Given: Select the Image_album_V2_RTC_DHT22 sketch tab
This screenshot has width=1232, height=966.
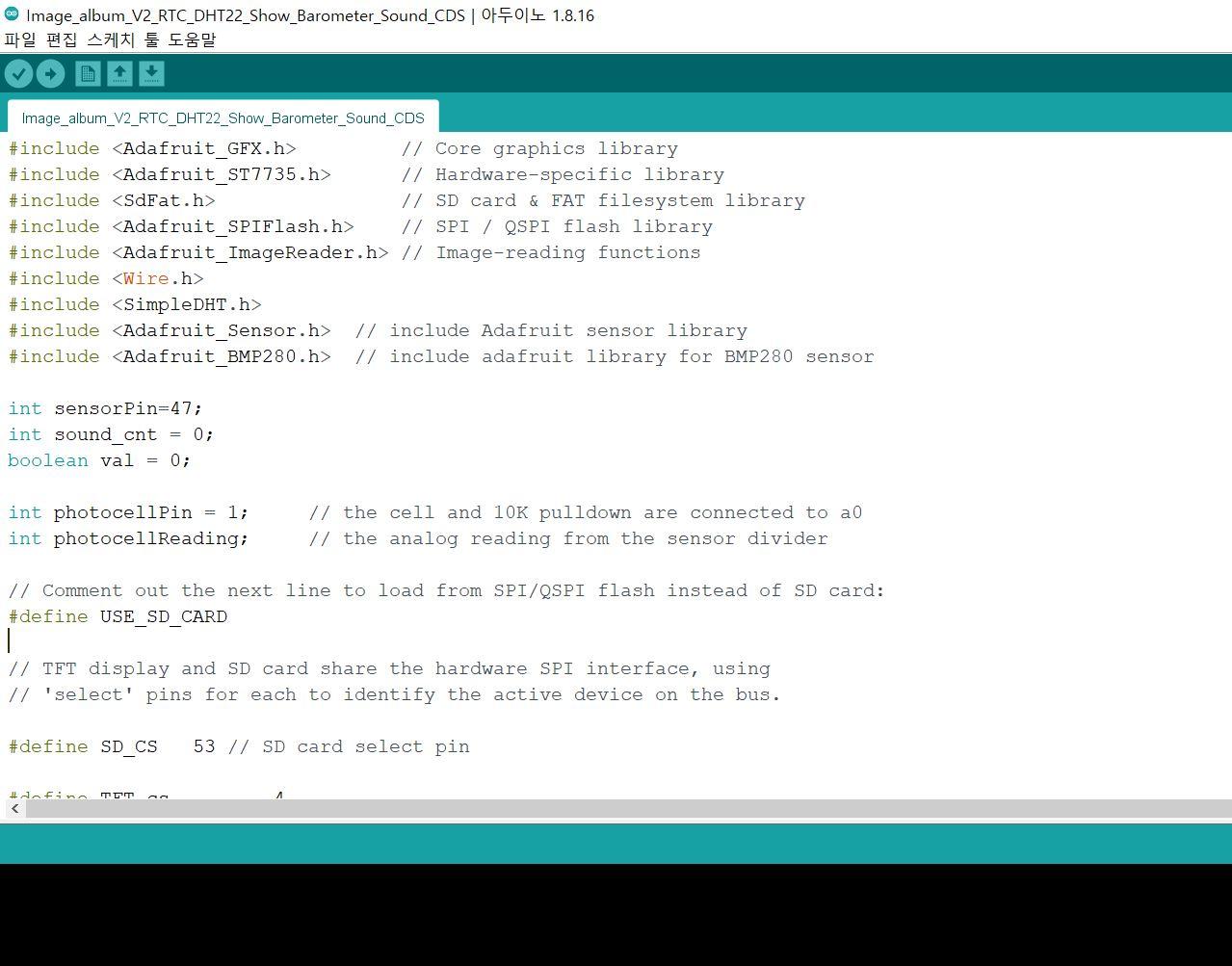Looking at the screenshot, I should (x=223, y=117).
